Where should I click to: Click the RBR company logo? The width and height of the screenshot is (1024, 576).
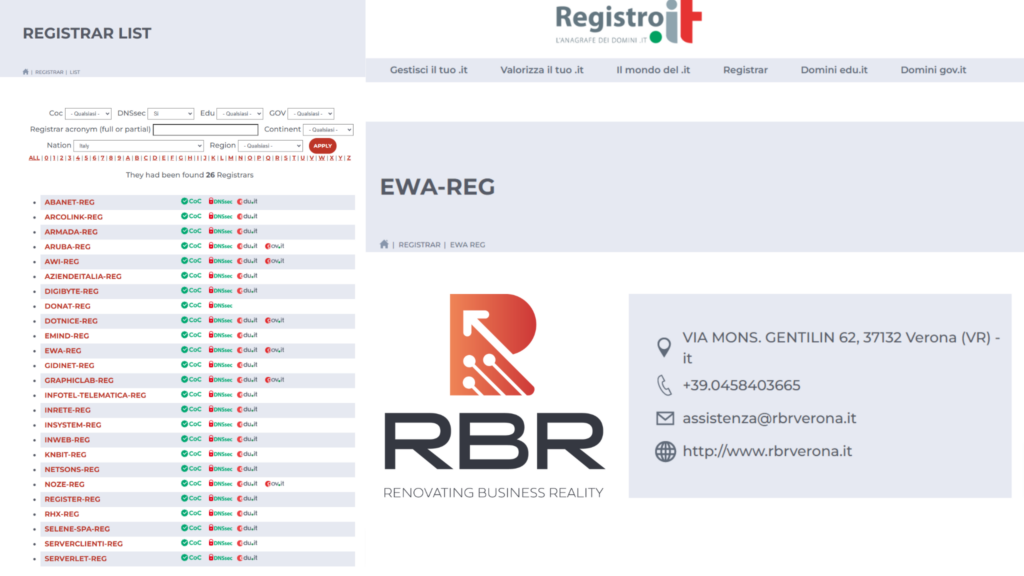494,396
